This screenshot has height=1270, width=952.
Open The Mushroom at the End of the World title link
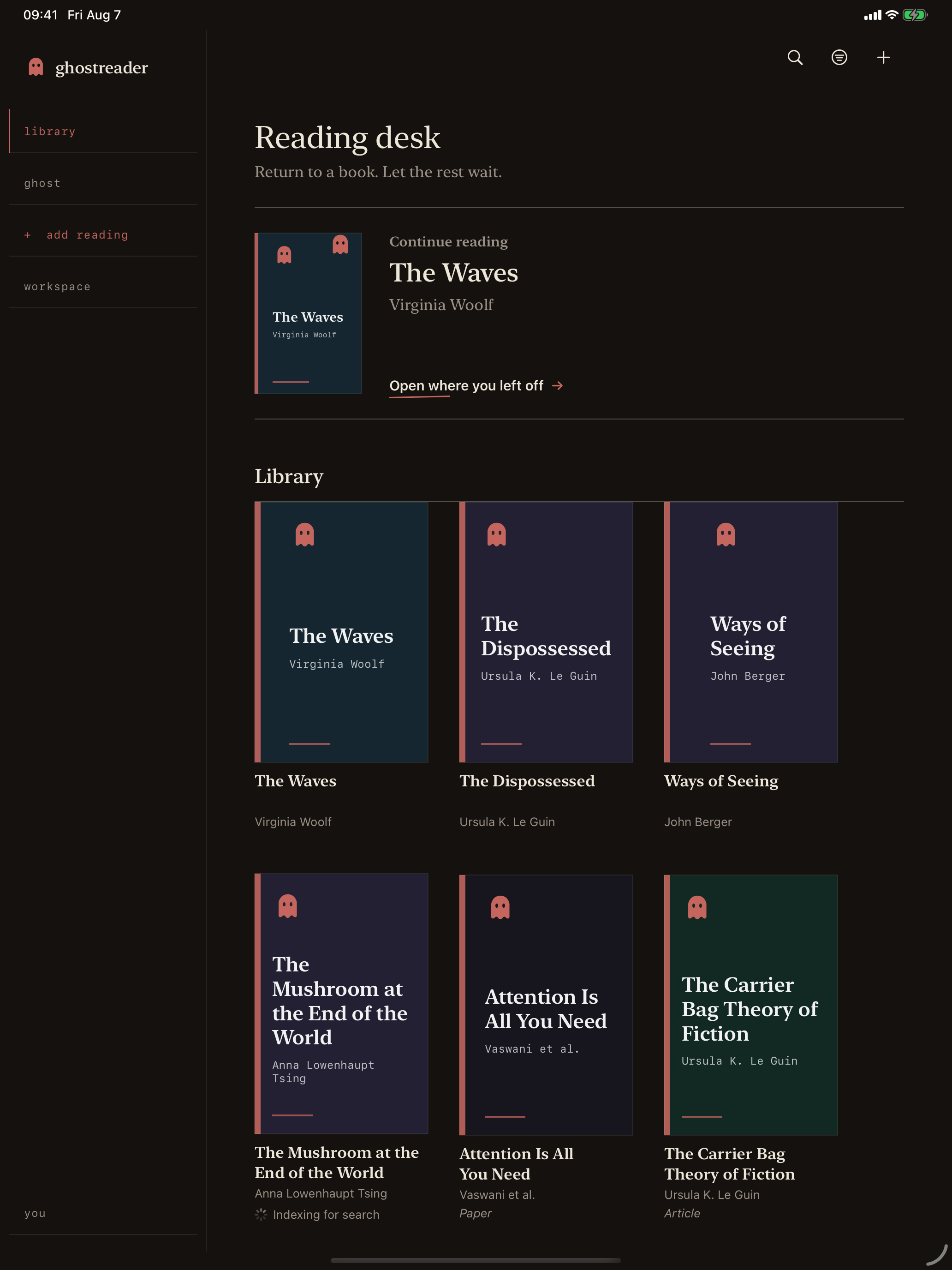tap(337, 1162)
